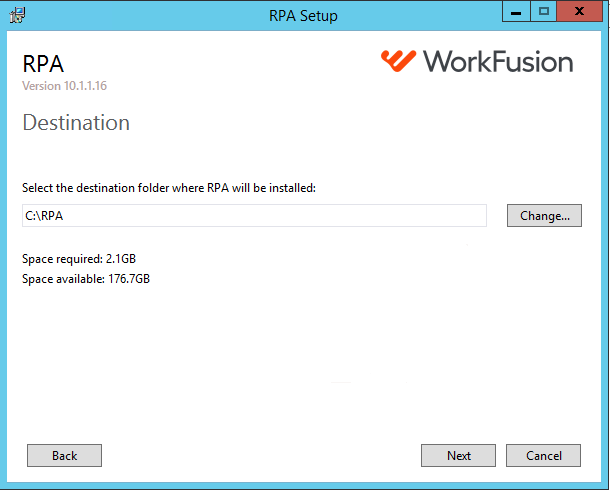Click the installer icon in title bar

pos(17,15)
